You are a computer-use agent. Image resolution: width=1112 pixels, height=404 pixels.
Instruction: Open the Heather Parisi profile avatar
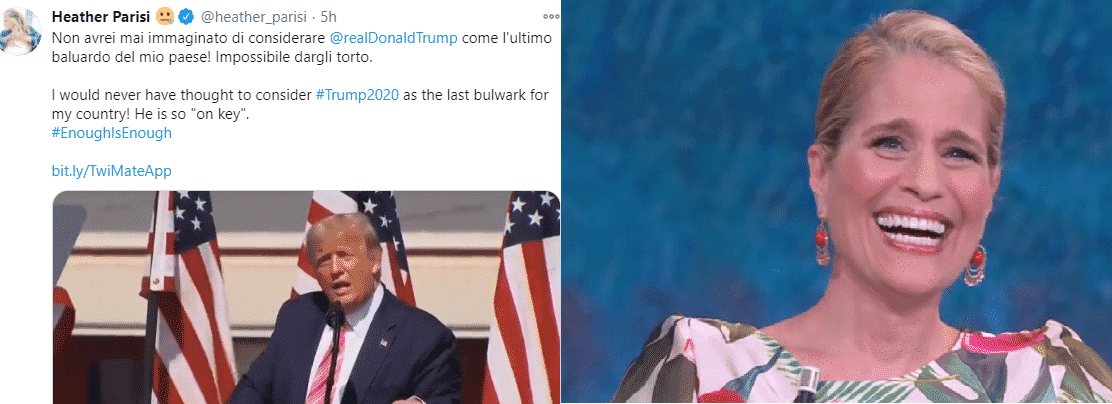click(x=21, y=30)
